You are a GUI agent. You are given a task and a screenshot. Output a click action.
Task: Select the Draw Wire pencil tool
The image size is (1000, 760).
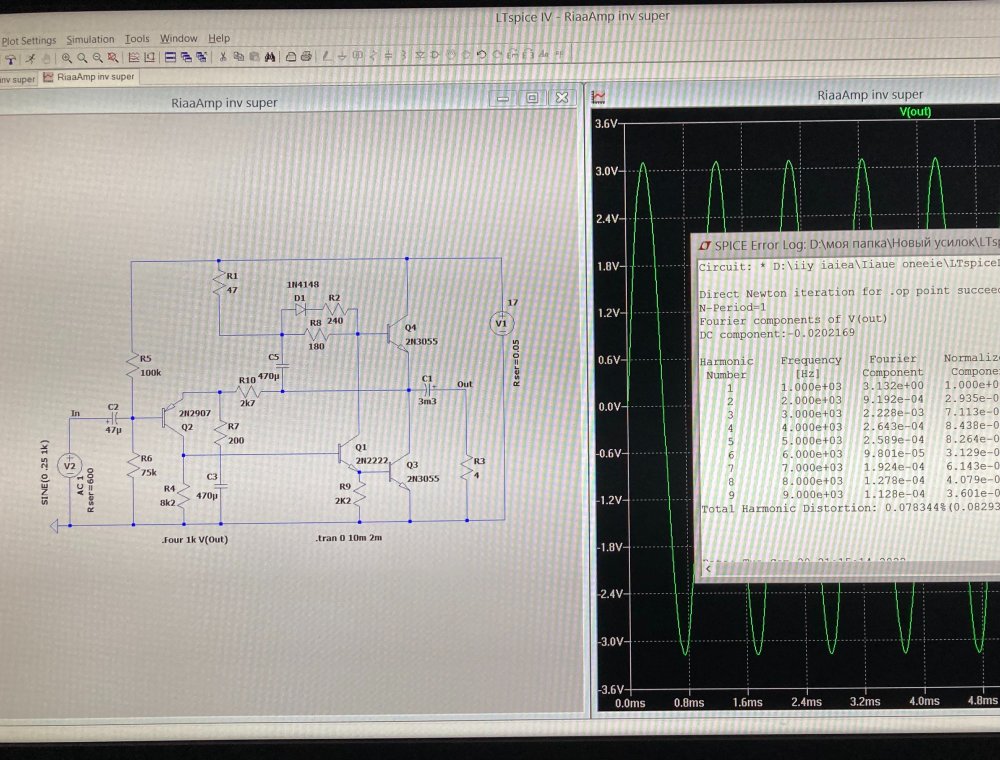pos(327,58)
